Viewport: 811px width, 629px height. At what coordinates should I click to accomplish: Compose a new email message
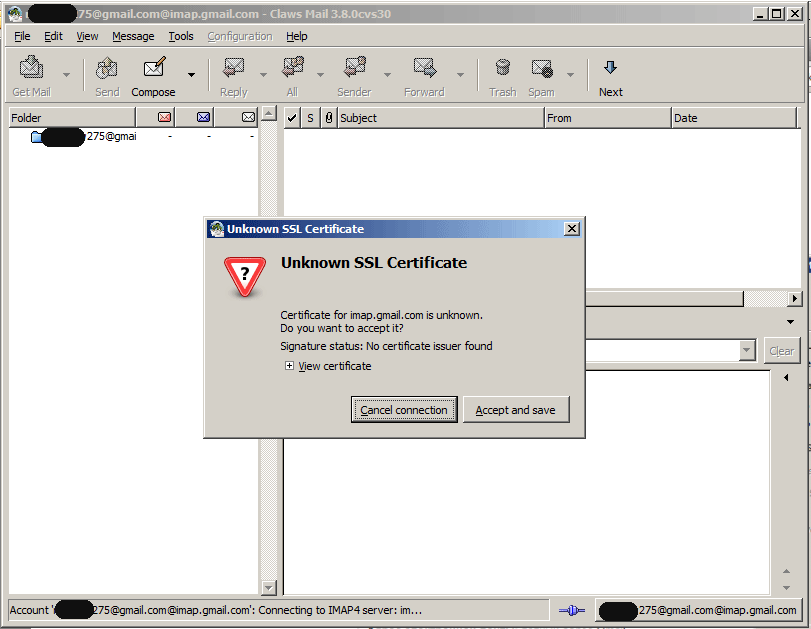click(x=154, y=76)
